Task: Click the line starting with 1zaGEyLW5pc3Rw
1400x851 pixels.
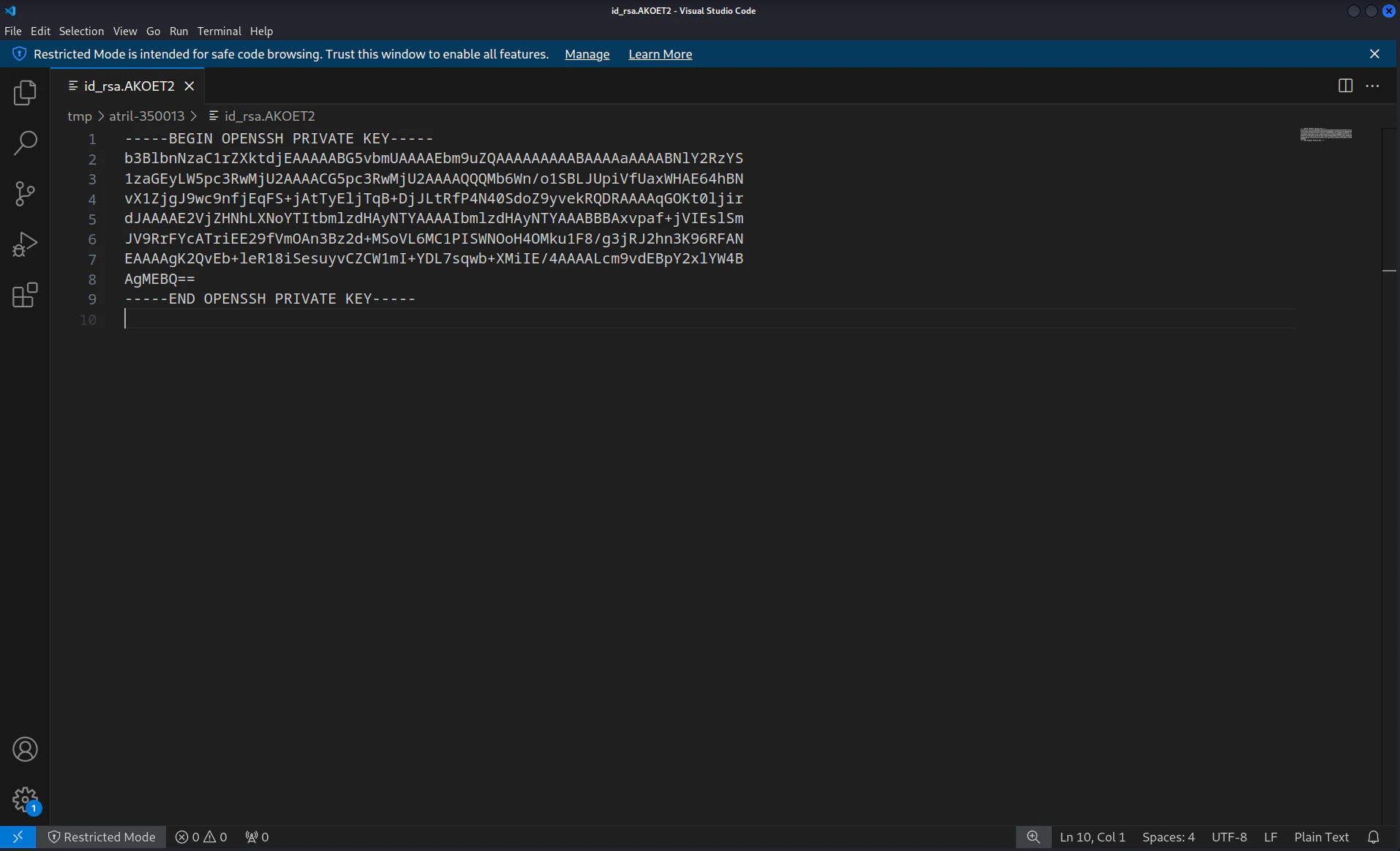Action: (434, 179)
